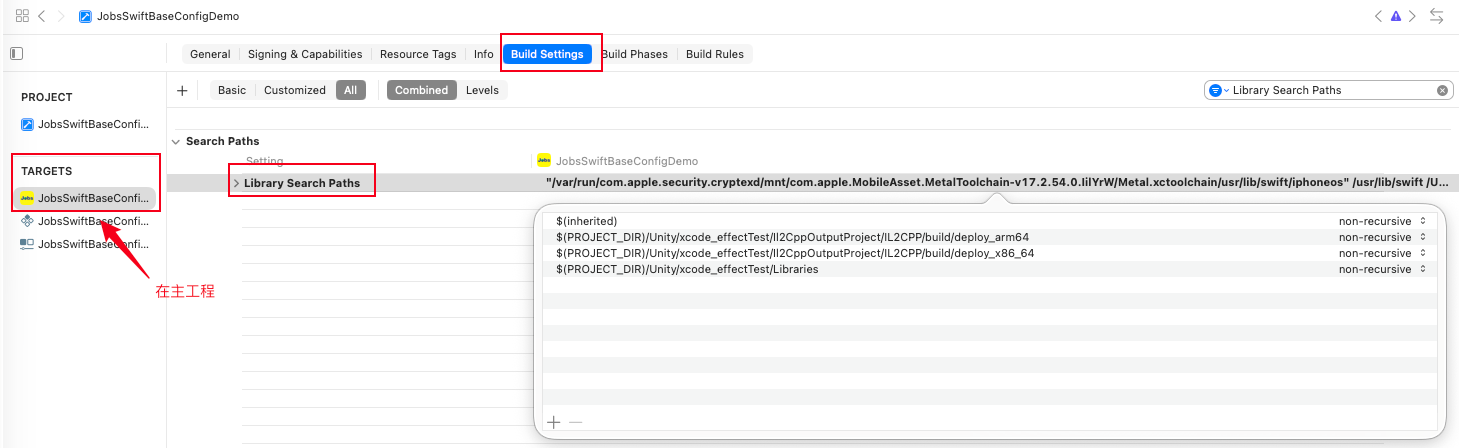Image resolution: width=1459 pixels, height=448 pixels.
Task: Click the Search Paths section title
Action: point(222,142)
